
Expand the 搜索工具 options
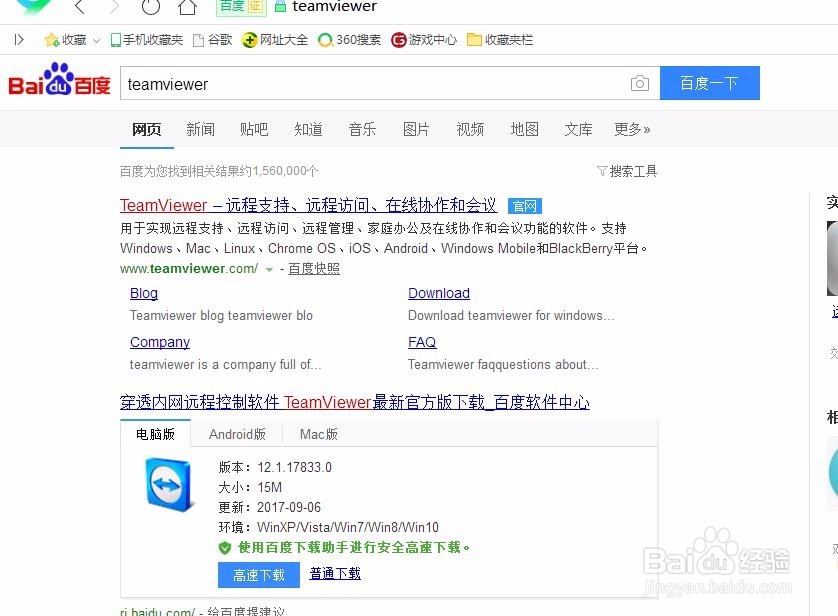coord(627,171)
